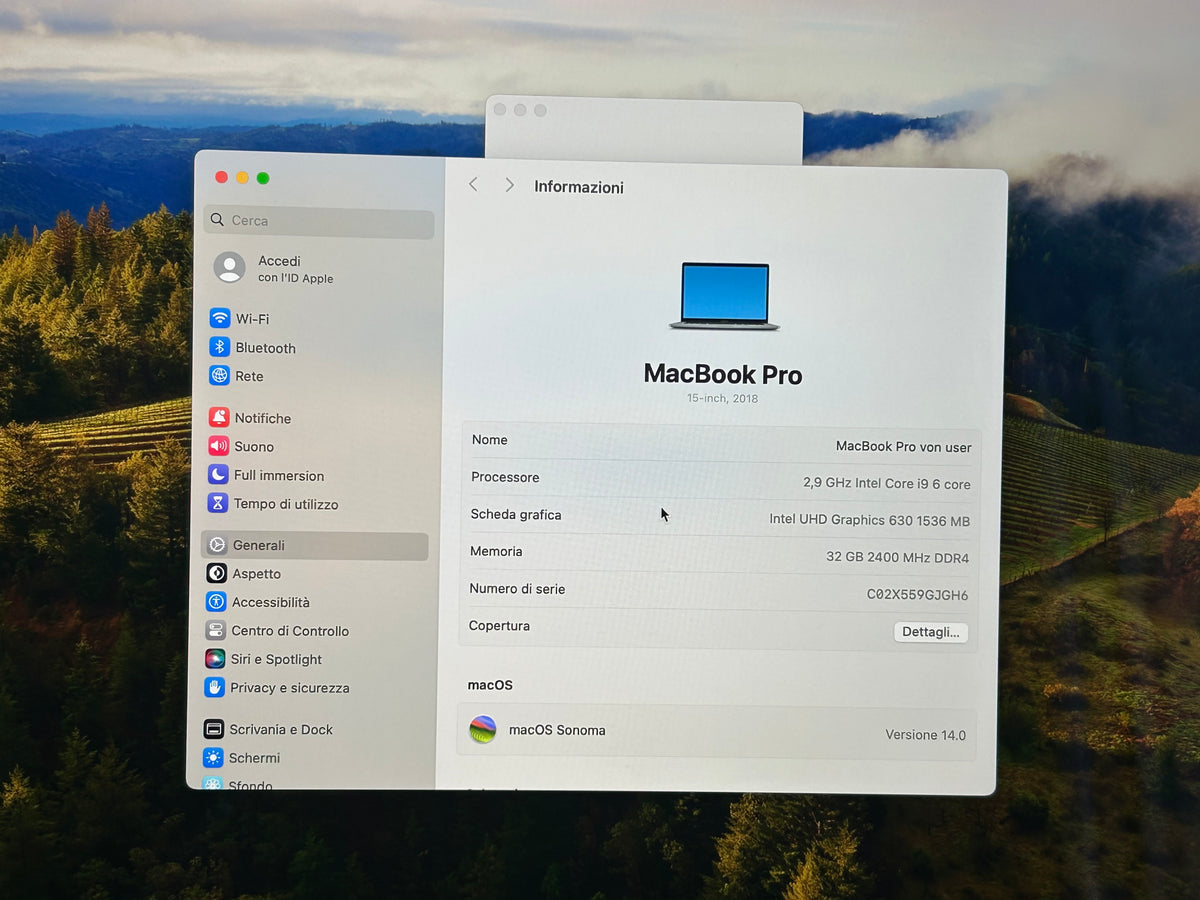Click the 32 GB 2400 MHz DDR4 value

897,558
